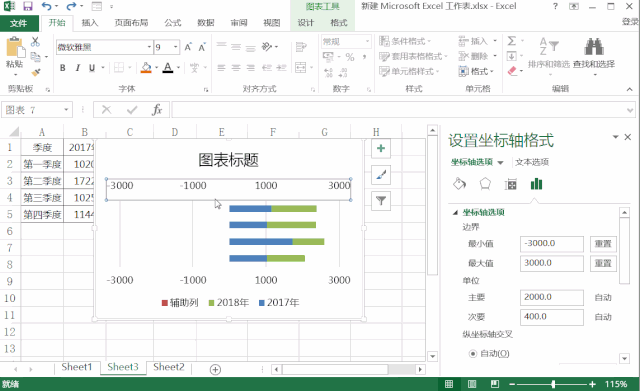
Task: Switch to the Formulas tab
Action: [x=173, y=23]
